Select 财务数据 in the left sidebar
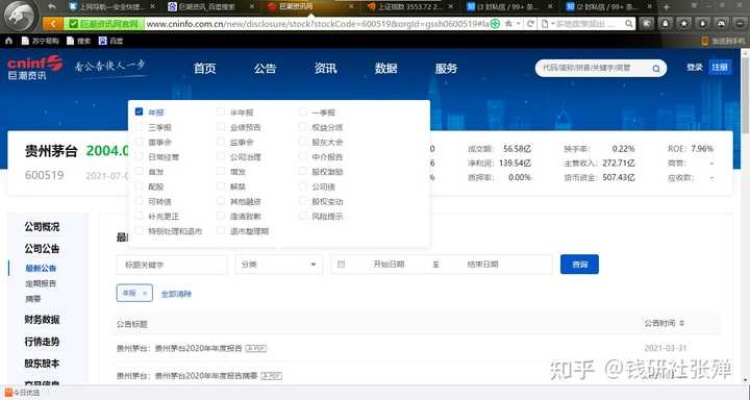This screenshot has width=750, height=400. [x=42, y=320]
